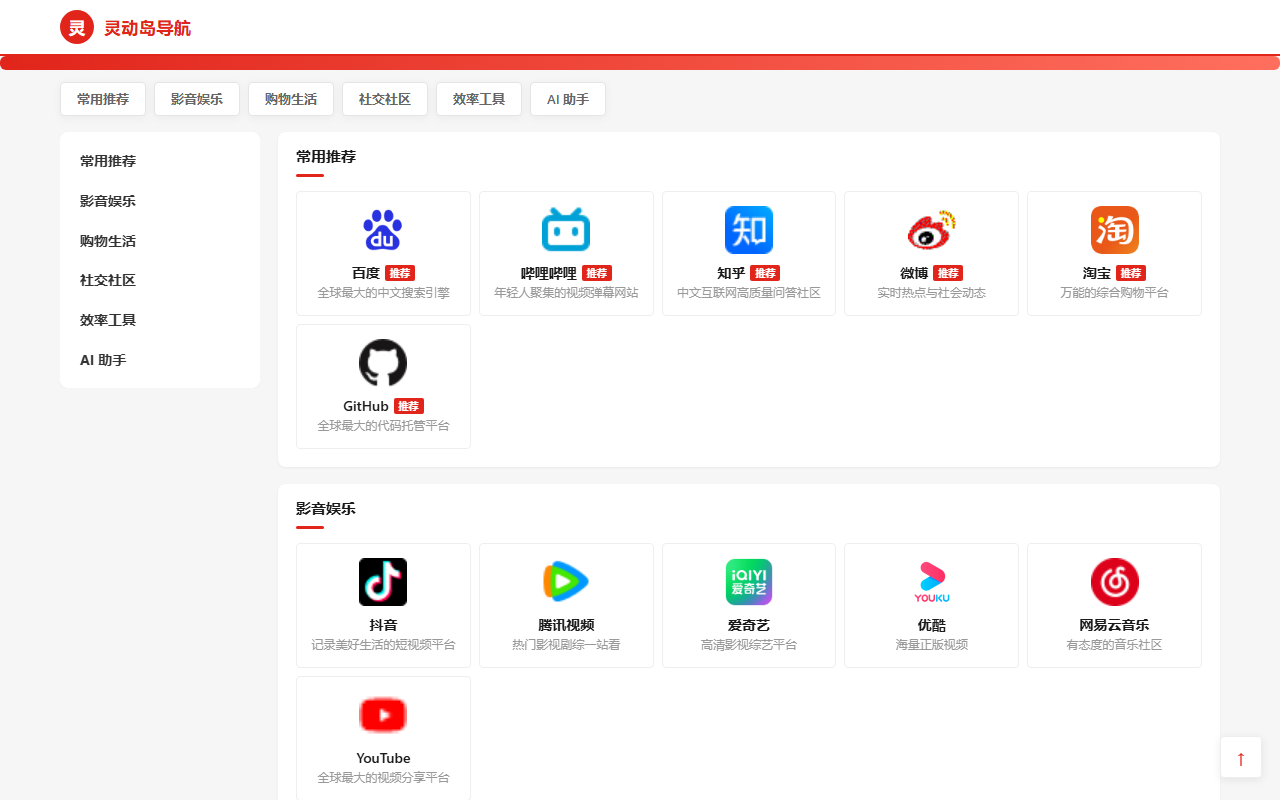The width and height of the screenshot is (1280, 800).
Task: Select the 效率工具 top tab
Action: tap(479, 99)
